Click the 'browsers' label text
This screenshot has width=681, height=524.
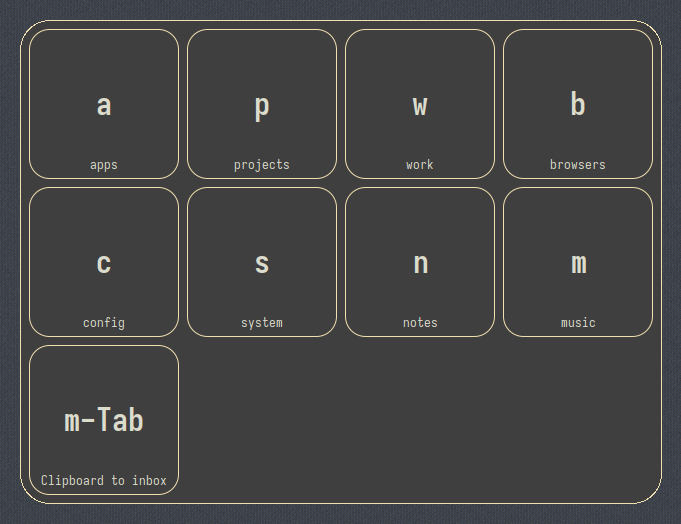click(578, 165)
